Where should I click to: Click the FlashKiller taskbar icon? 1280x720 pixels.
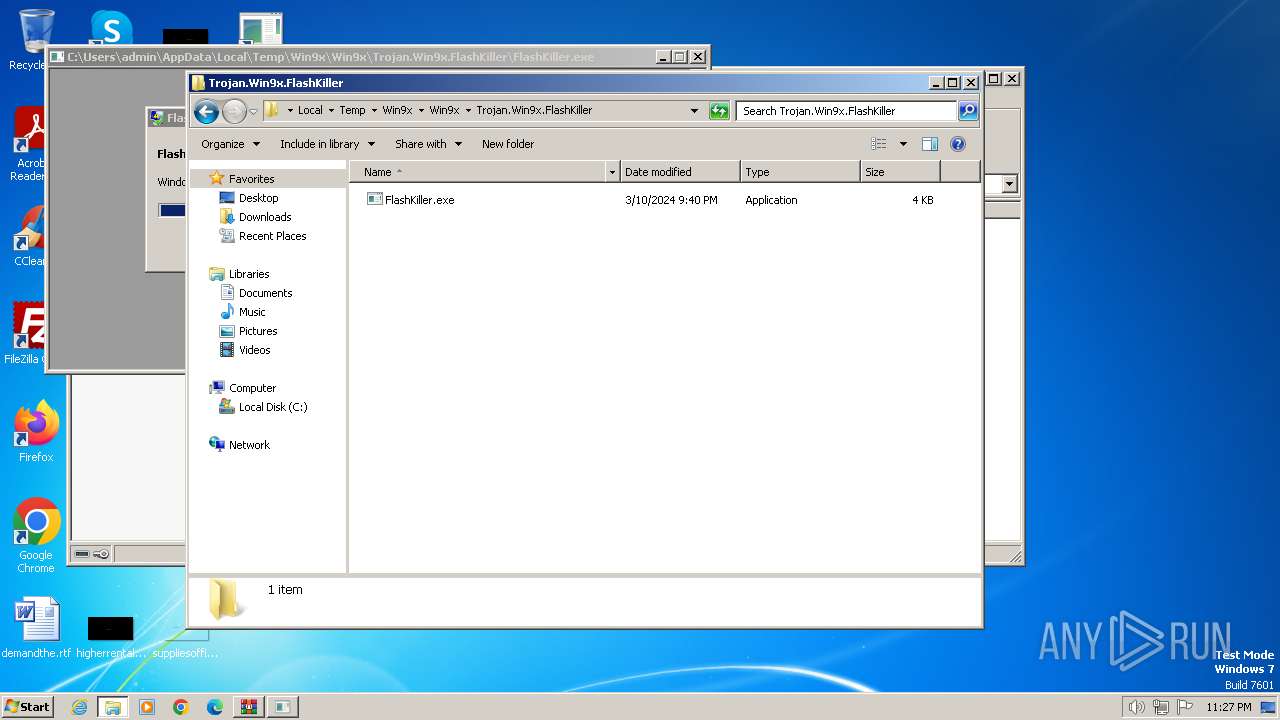click(x=282, y=707)
